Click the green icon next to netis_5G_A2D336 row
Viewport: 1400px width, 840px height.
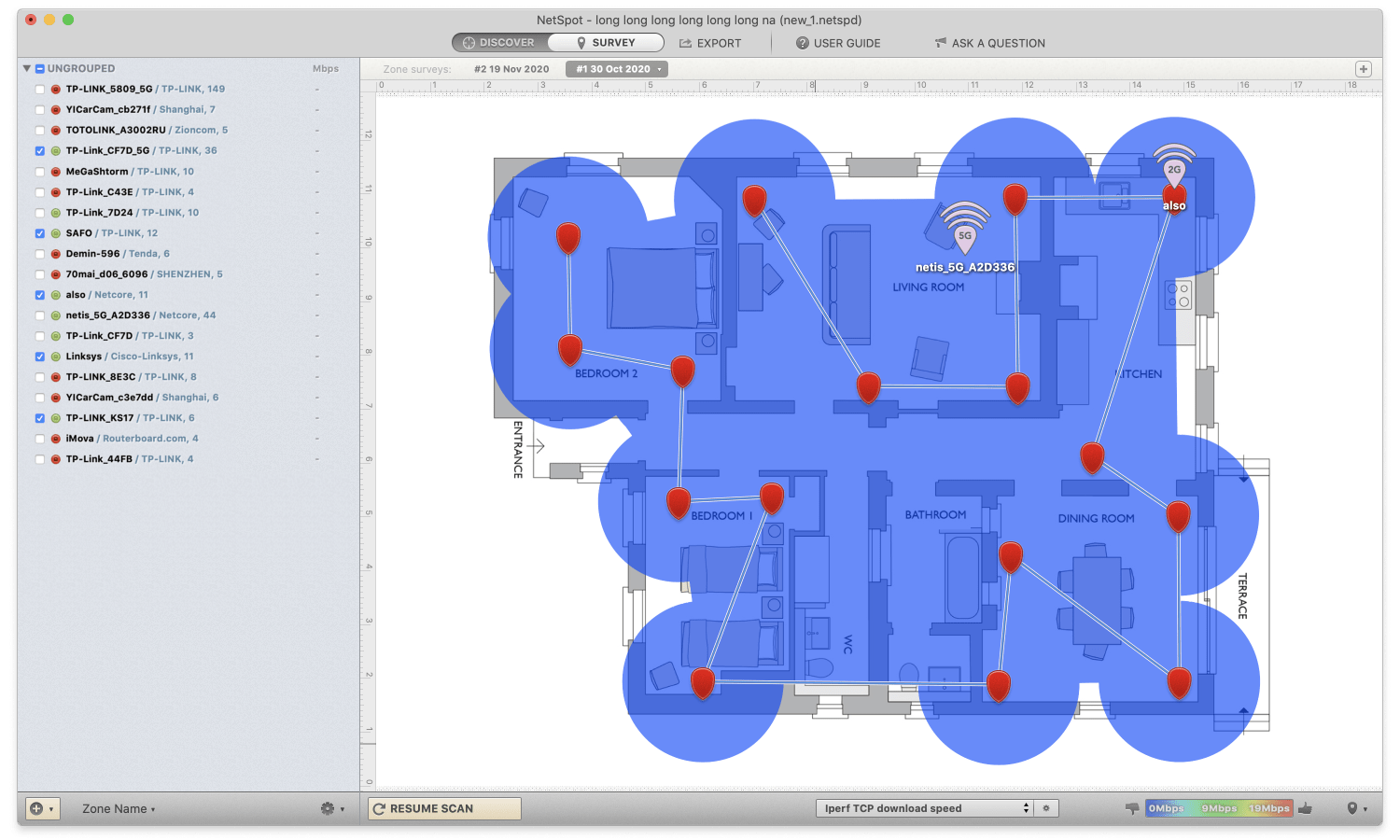pos(56,315)
